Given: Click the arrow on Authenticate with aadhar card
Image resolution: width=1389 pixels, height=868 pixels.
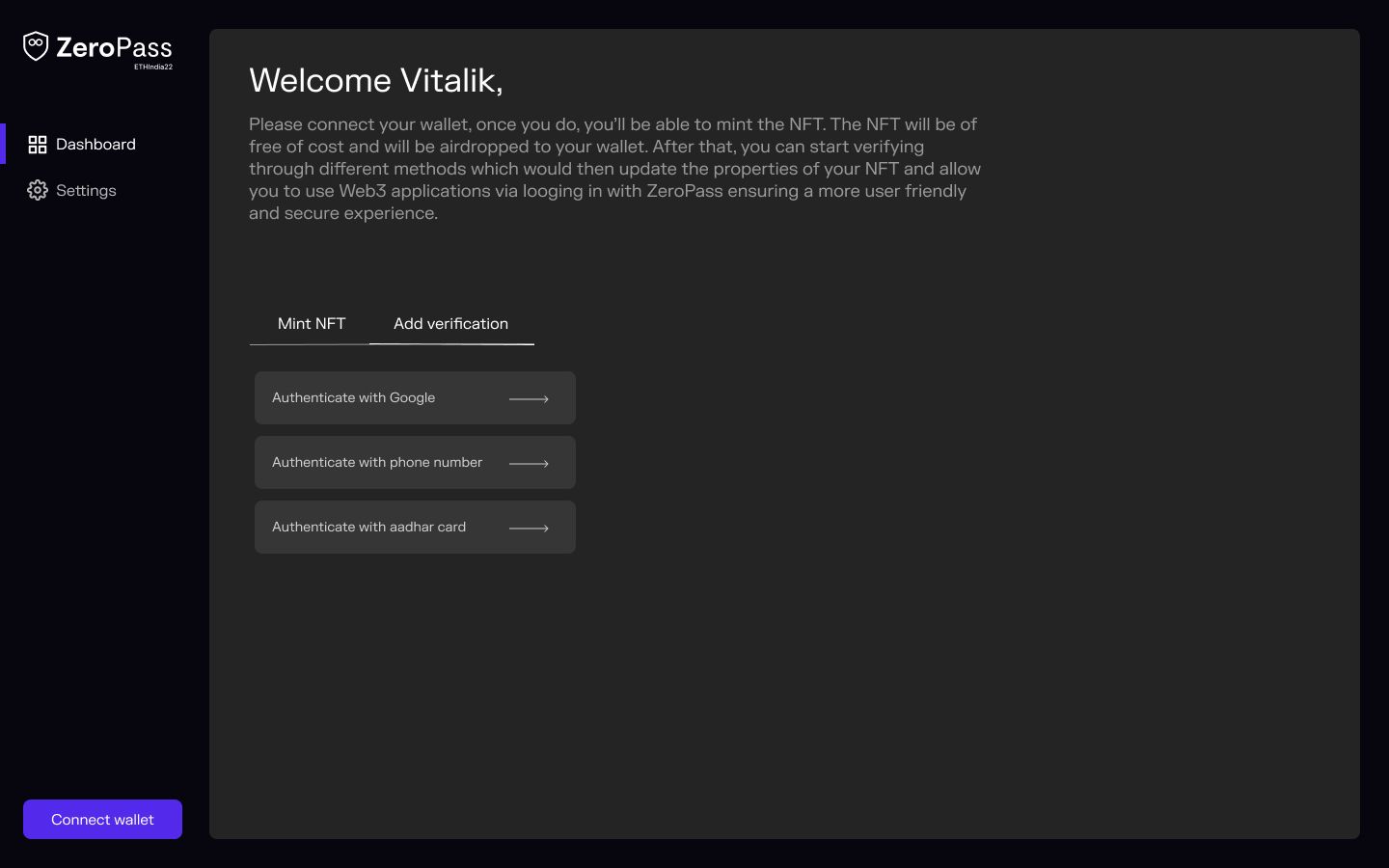Looking at the screenshot, I should [x=529, y=528].
